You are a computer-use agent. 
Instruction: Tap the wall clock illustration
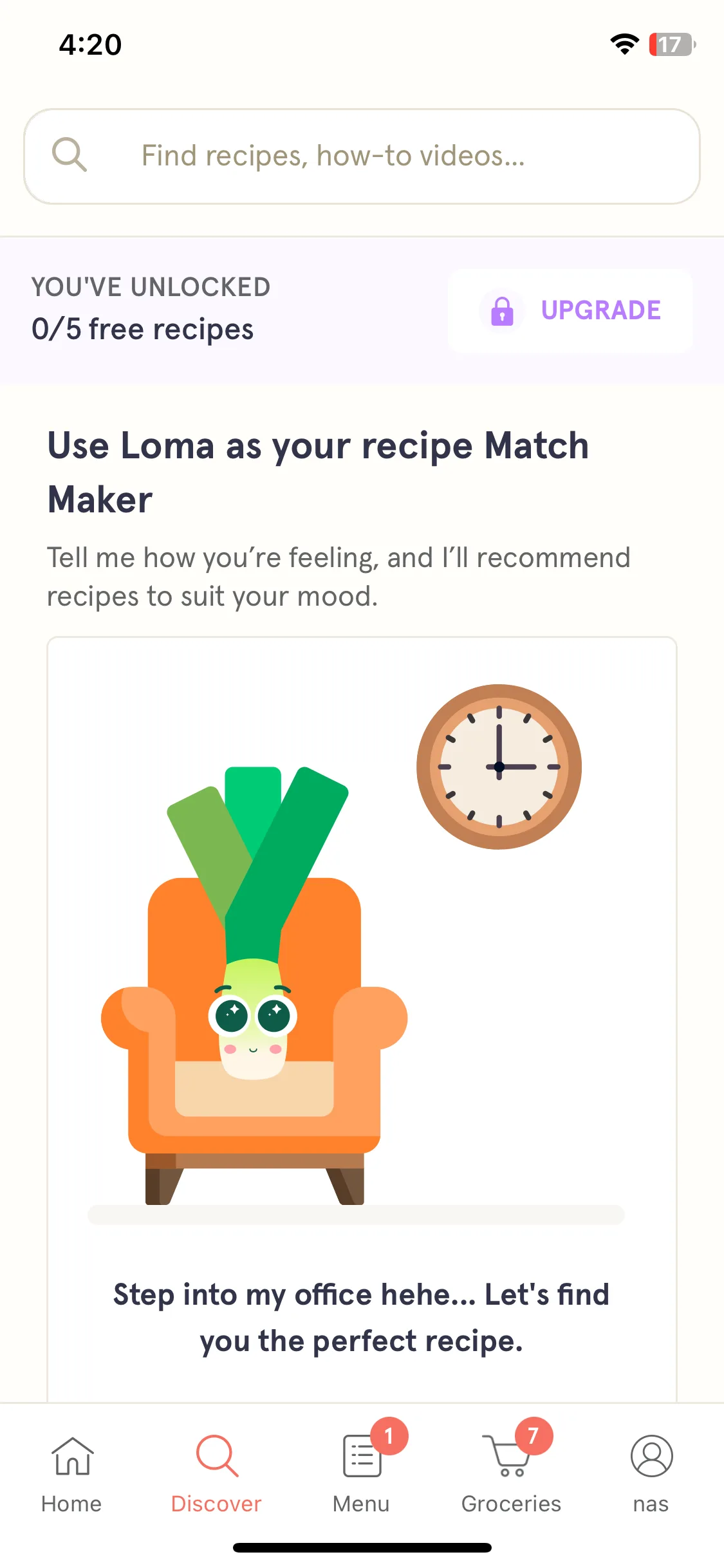pos(499,767)
